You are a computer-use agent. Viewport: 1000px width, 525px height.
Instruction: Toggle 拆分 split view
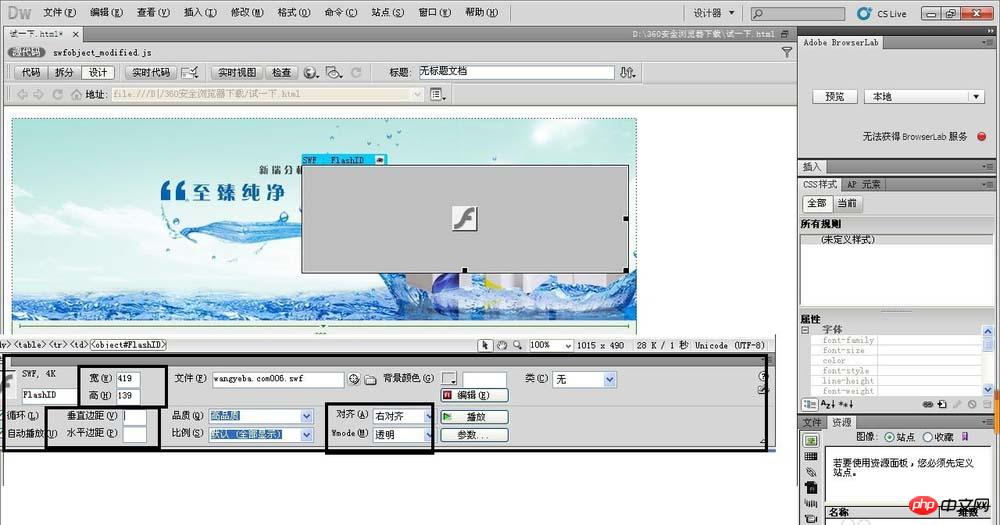click(64, 73)
